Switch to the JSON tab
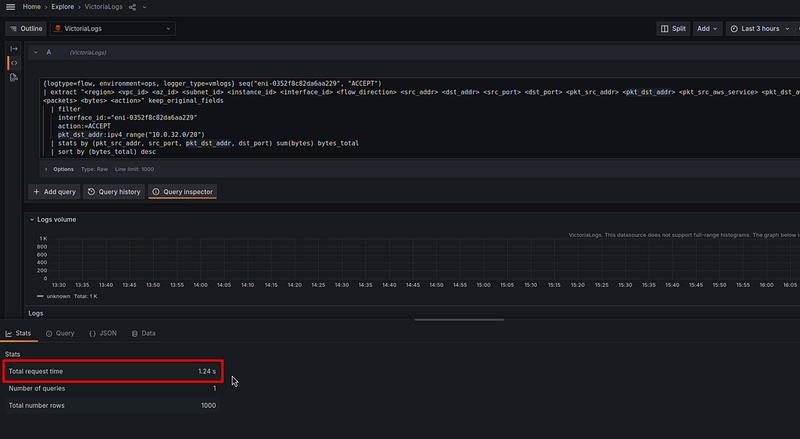 [x=103, y=333]
